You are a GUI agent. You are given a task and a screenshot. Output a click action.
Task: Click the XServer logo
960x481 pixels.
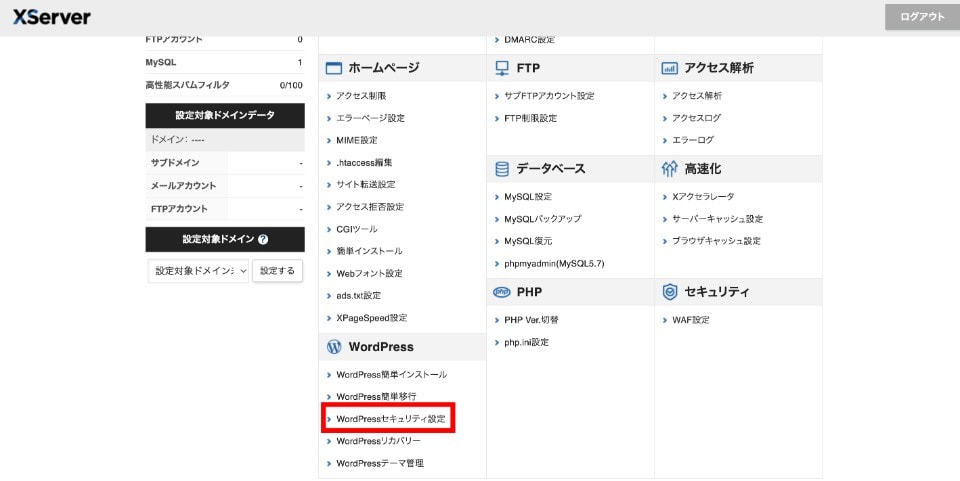coord(52,17)
